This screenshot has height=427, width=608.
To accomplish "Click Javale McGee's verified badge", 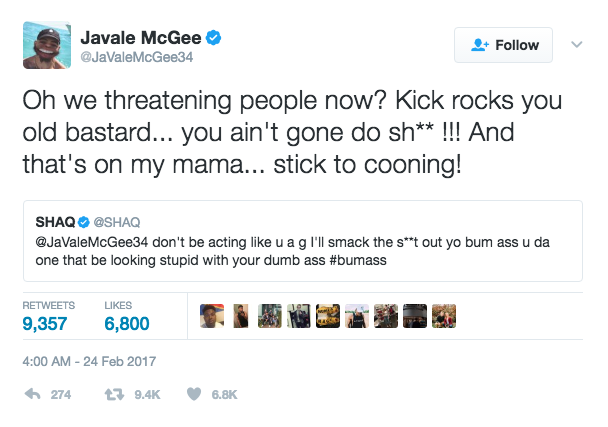I will point(214,39).
